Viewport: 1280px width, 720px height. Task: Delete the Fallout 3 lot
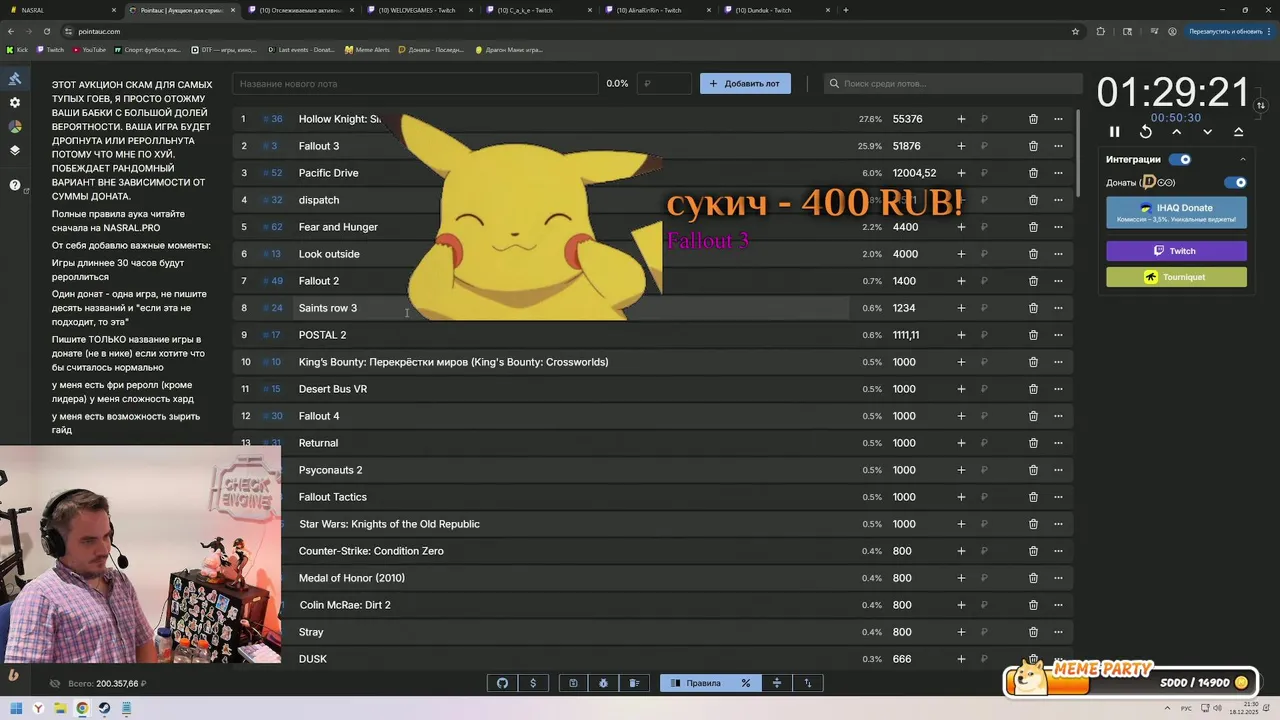[1033, 146]
